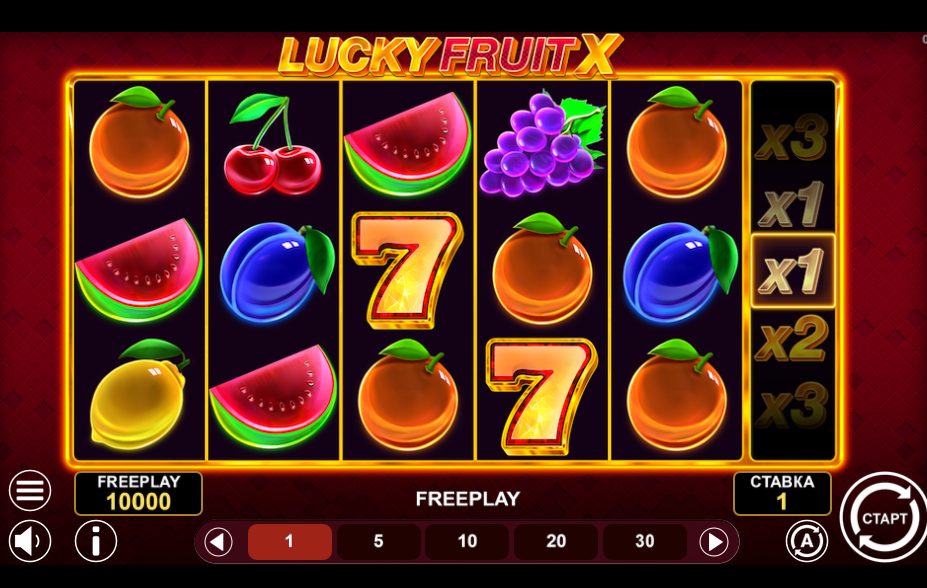Click the СТАВКА bet display
Viewport: 927px width, 588px height.
pyautogui.click(x=782, y=493)
